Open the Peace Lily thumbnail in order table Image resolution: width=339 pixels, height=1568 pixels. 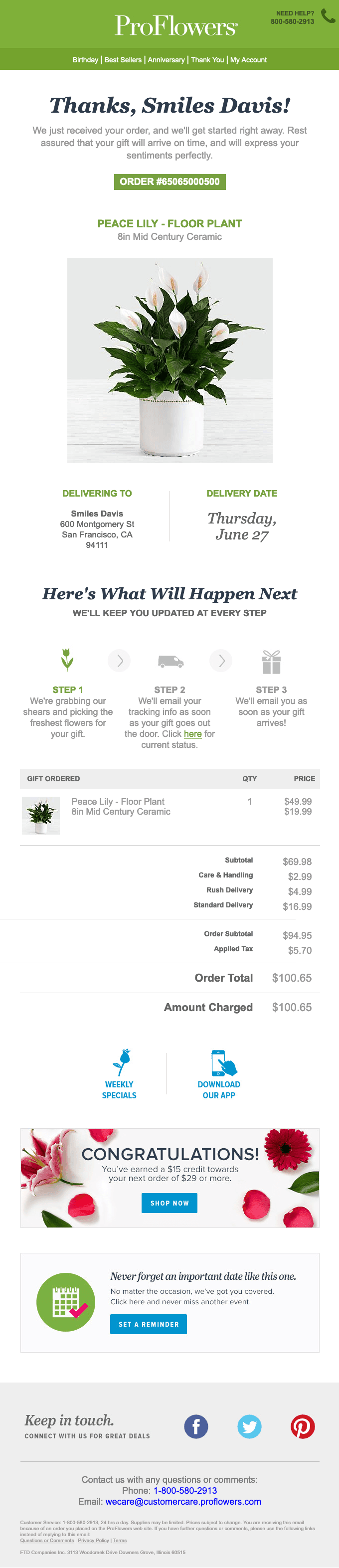(x=41, y=815)
